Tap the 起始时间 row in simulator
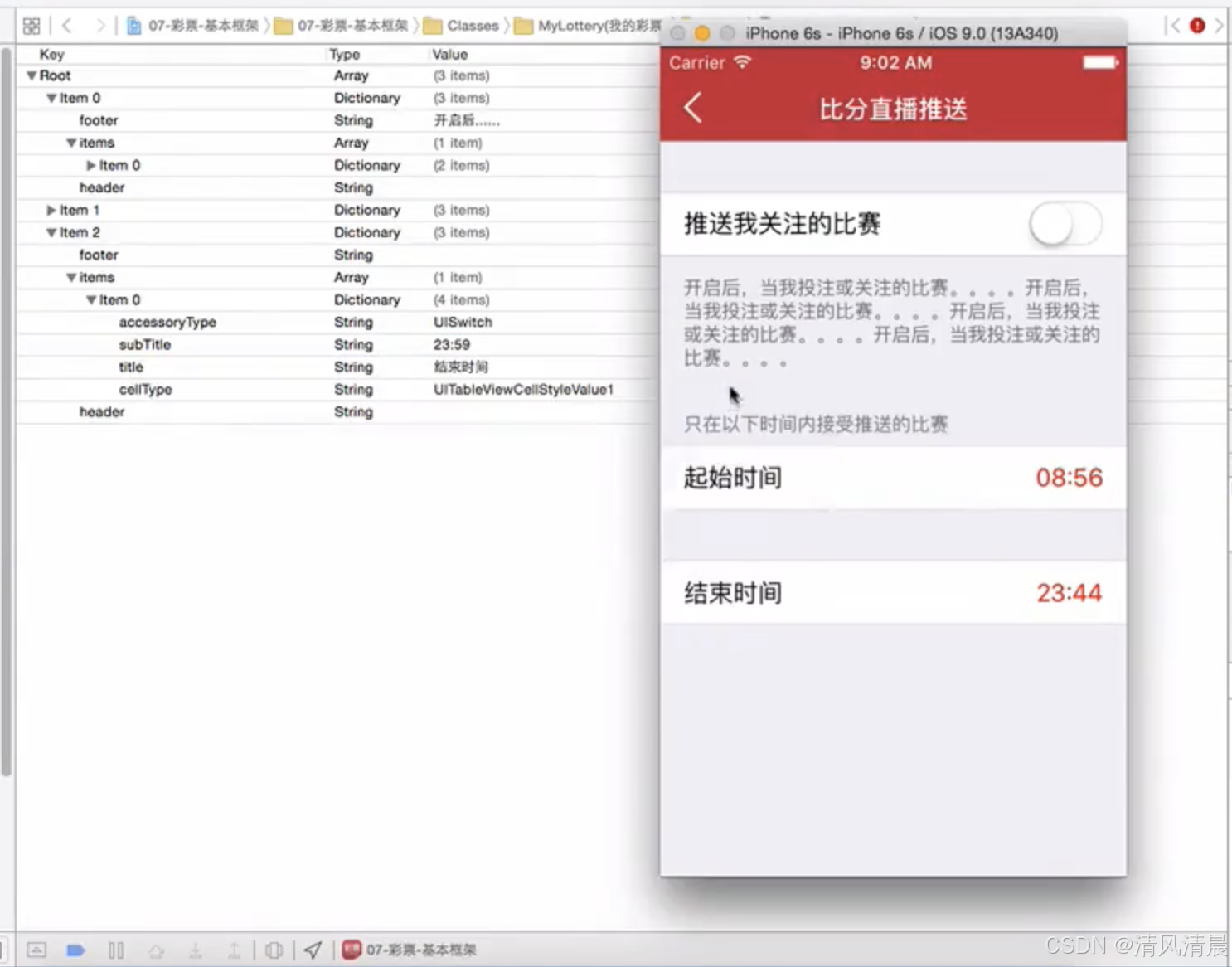The height and width of the screenshot is (967, 1232). 893,478
